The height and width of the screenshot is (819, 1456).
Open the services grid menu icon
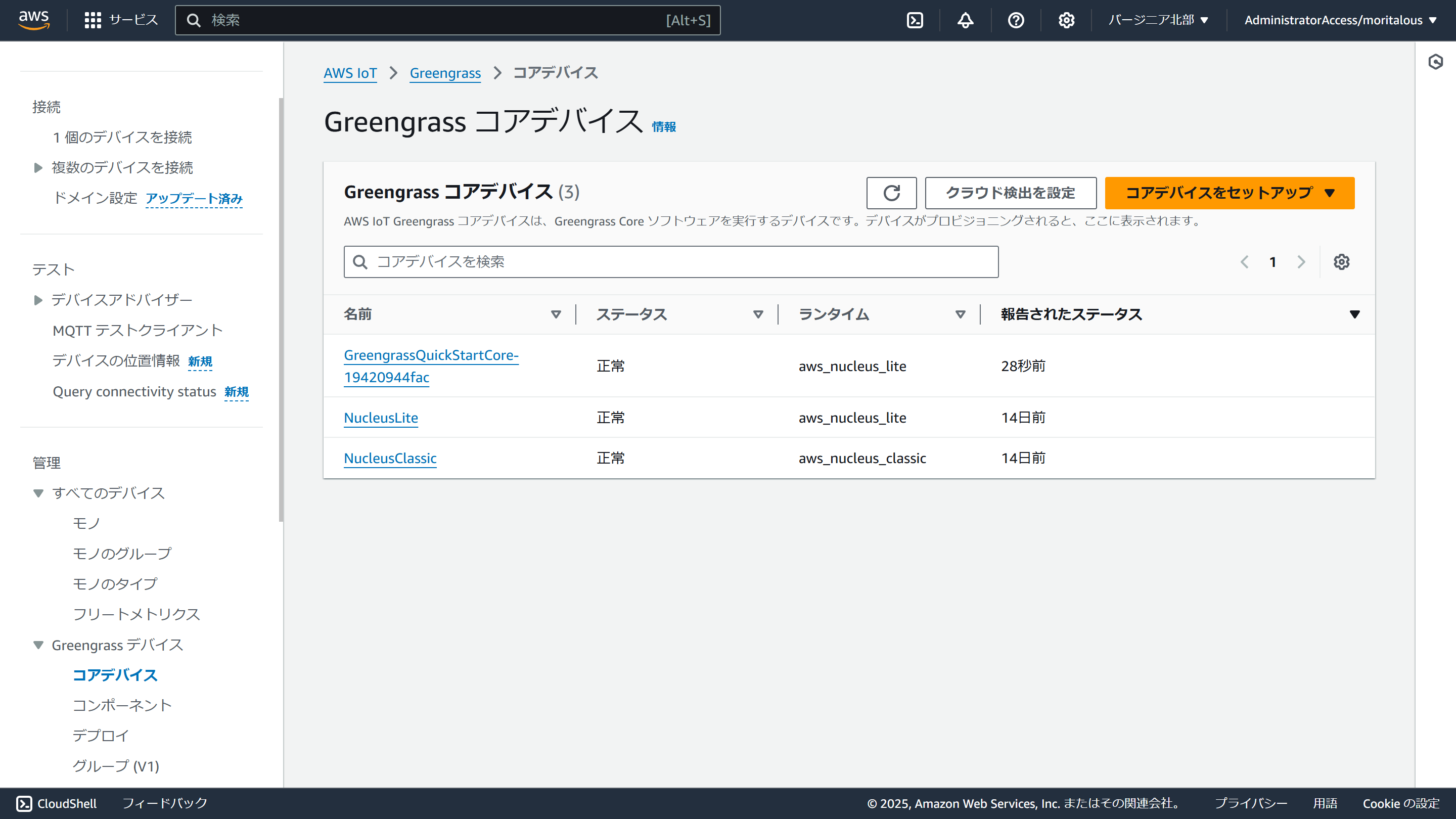tap(93, 20)
